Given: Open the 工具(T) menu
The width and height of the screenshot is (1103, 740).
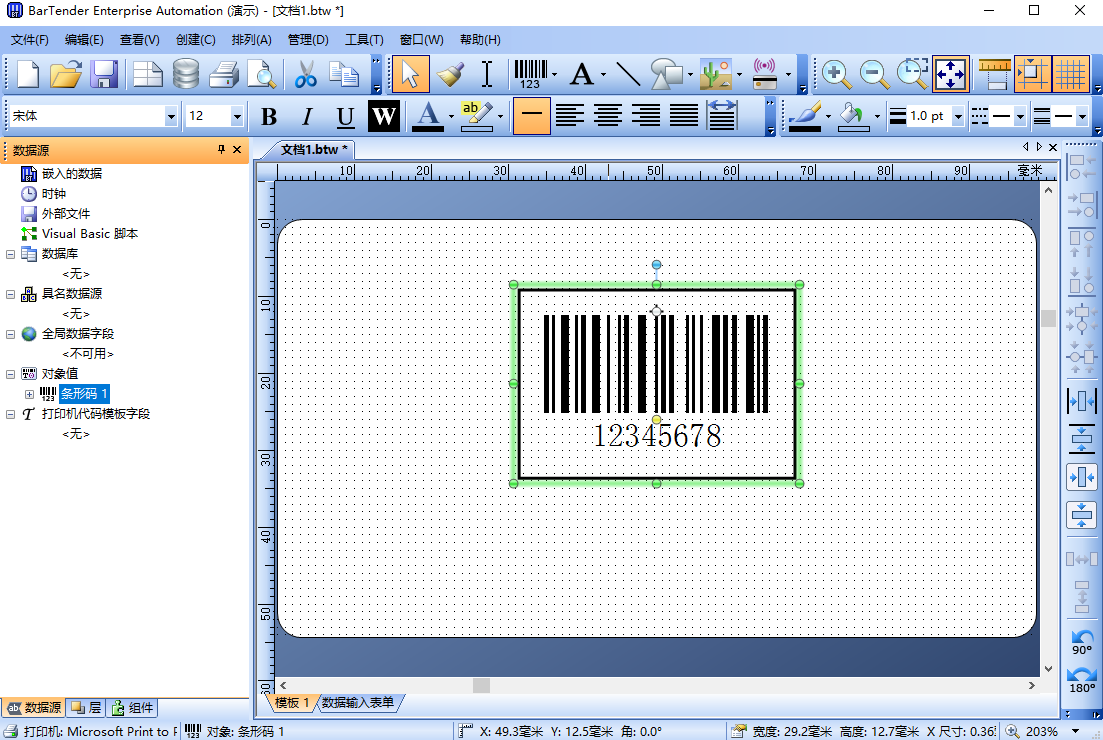Looking at the screenshot, I should pos(364,39).
